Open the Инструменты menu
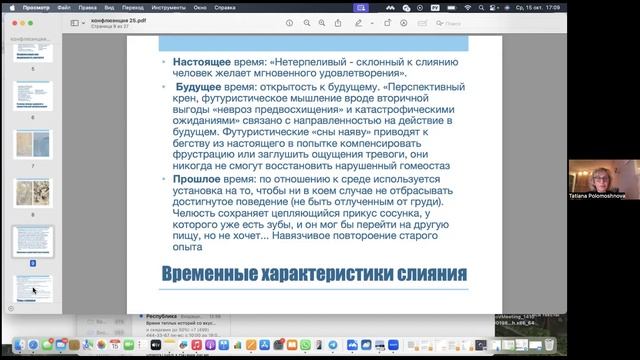640x360 pixels. point(168,7)
